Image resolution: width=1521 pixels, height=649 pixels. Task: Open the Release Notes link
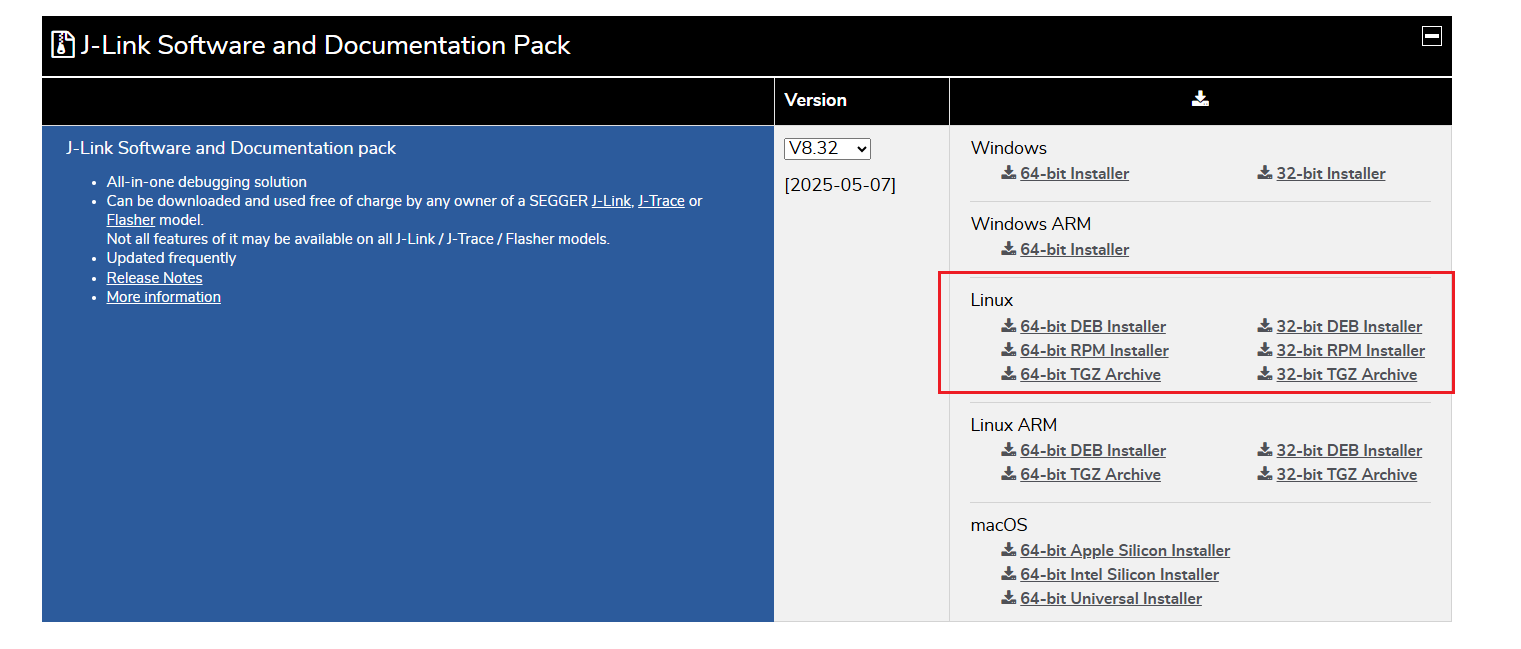(x=154, y=278)
